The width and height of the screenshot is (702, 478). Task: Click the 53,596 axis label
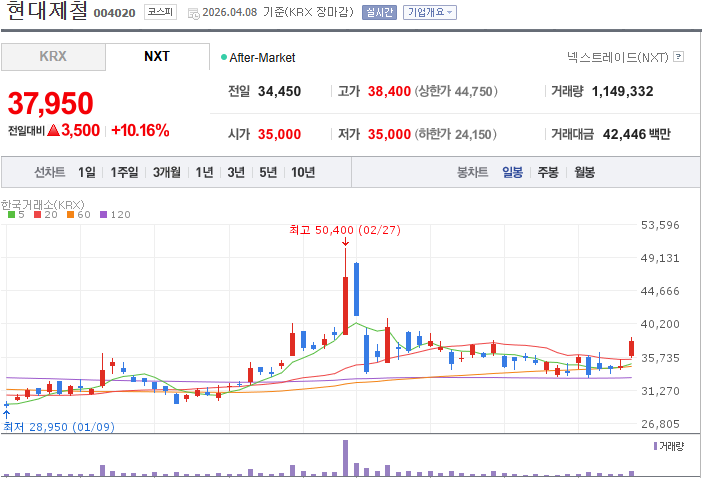pyautogui.click(x=660, y=225)
